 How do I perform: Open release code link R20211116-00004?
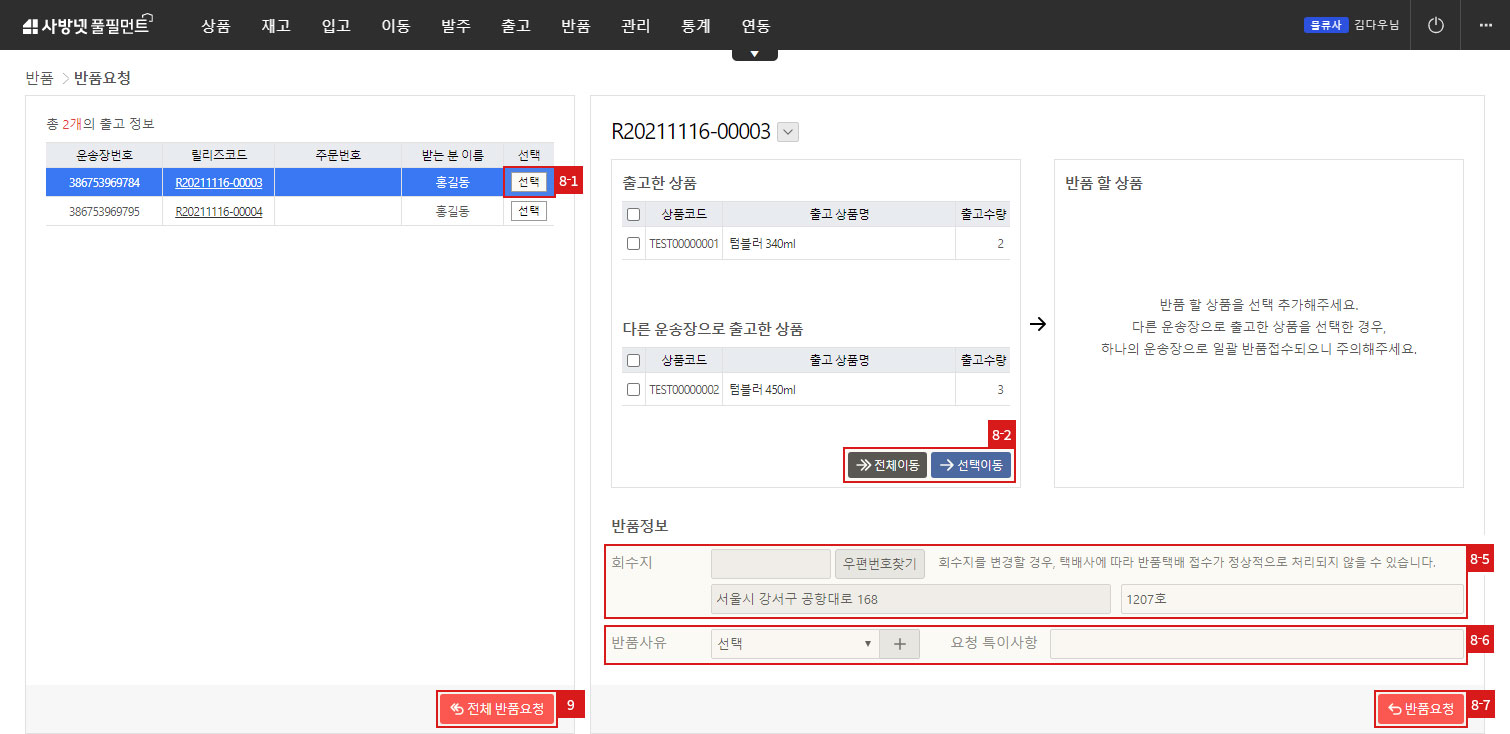218,211
